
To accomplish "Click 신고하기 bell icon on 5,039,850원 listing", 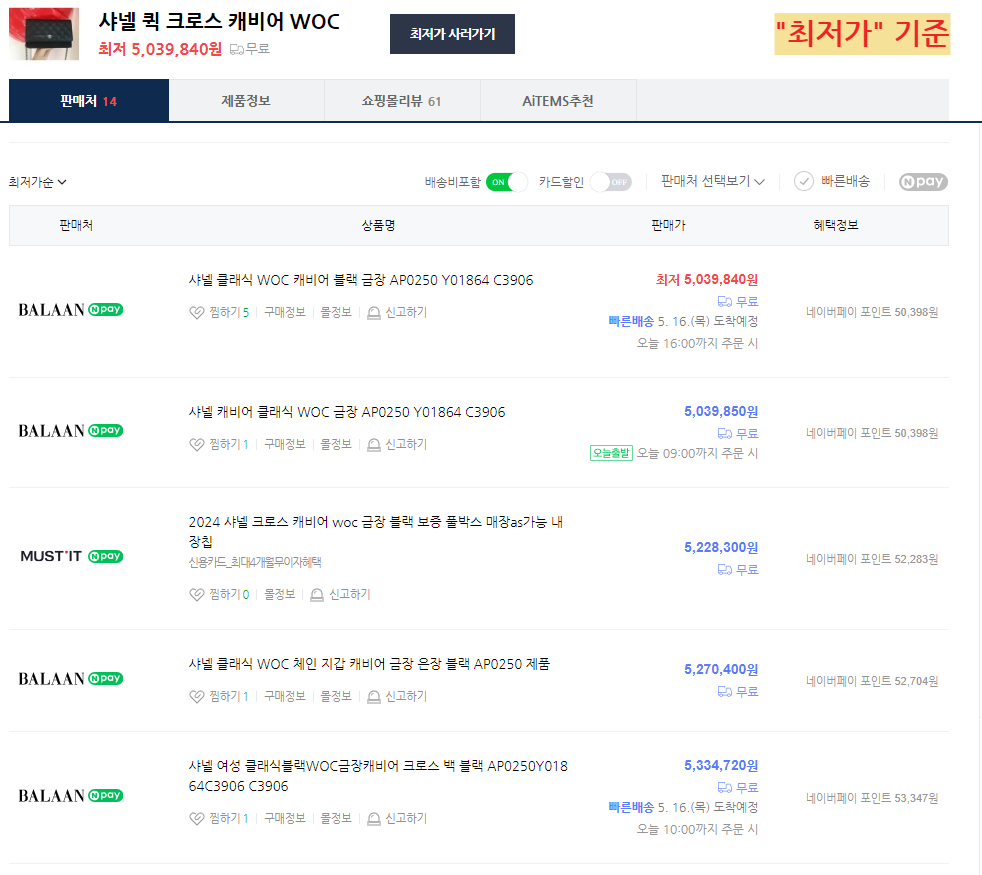I will click(x=374, y=445).
